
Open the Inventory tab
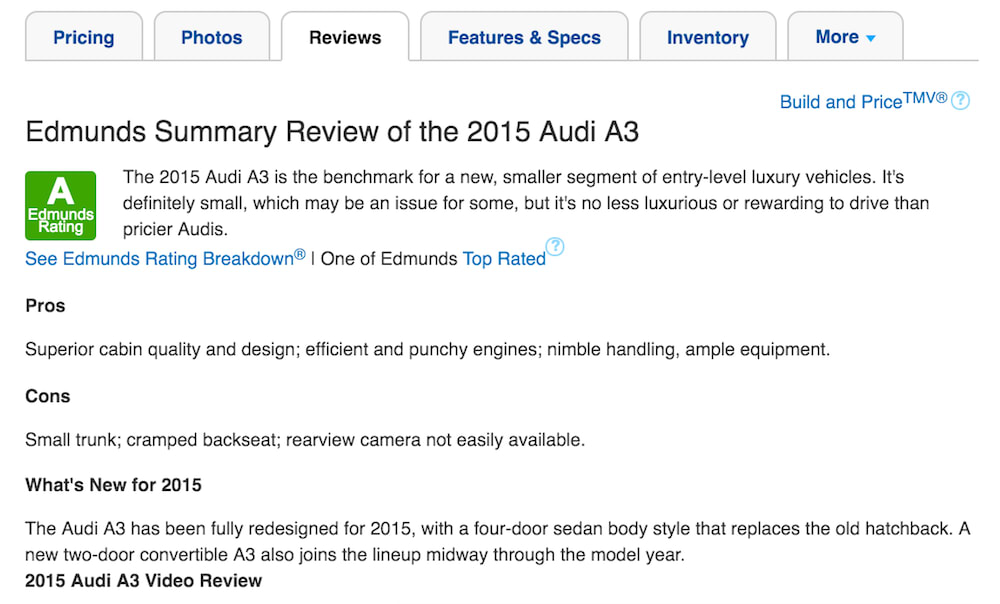(x=708, y=37)
